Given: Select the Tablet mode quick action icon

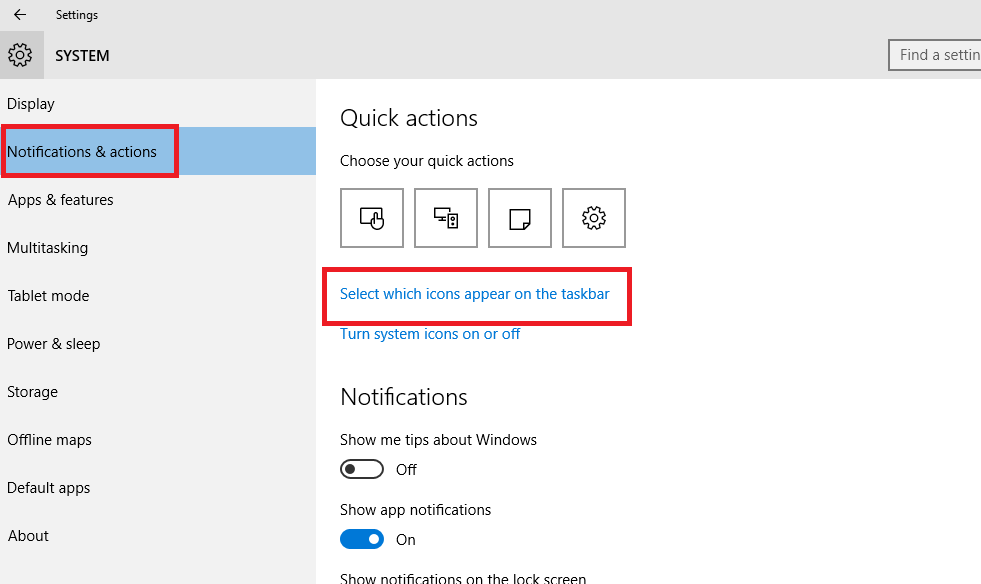Looking at the screenshot, I should click(371, 218).
